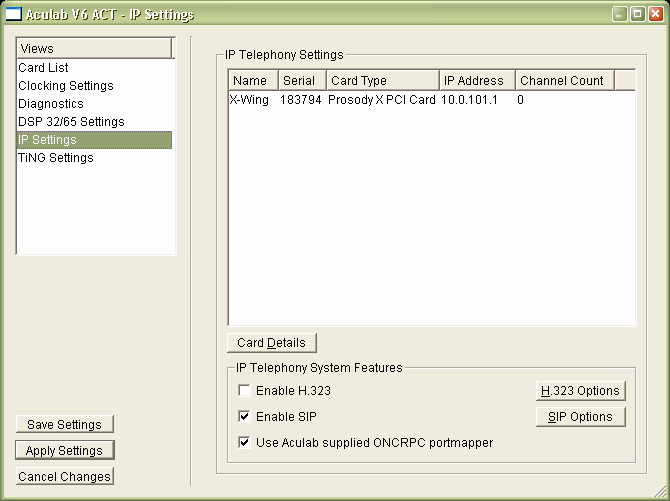Toggle Use Aculab supplied ONCRPC portmapper
Screen dimensions: 670x501
pos(244,442)
